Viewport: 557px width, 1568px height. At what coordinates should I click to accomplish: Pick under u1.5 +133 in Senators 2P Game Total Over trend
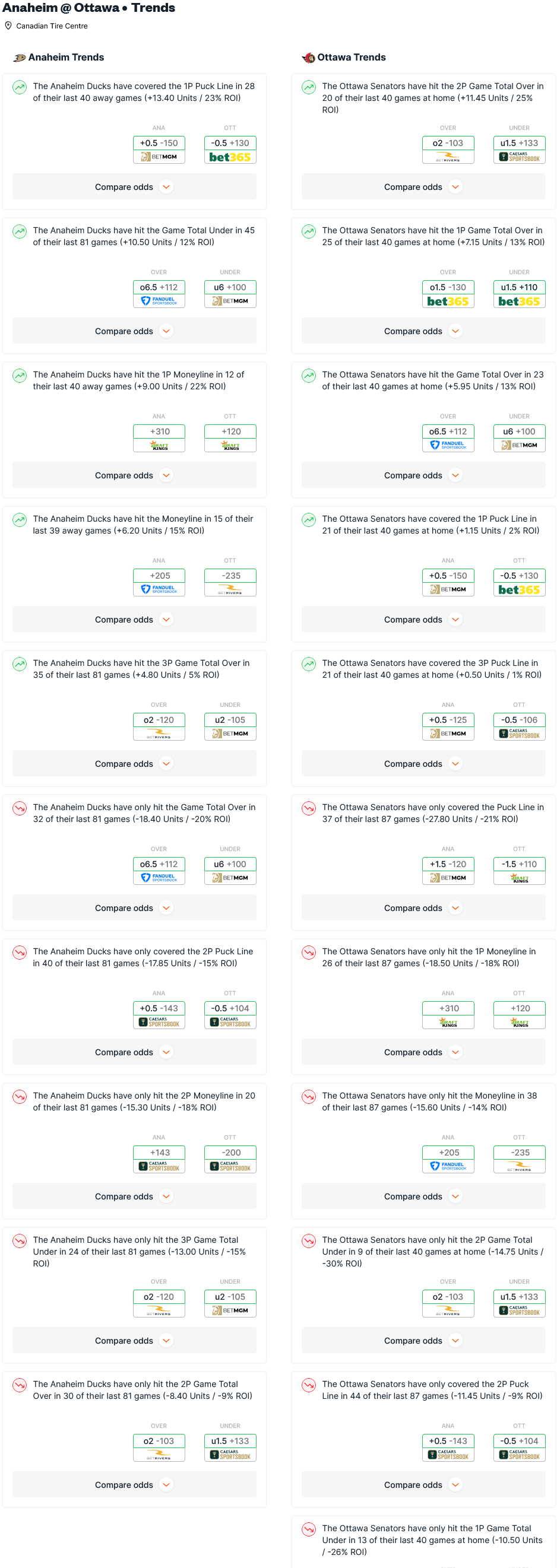(519, 143)
